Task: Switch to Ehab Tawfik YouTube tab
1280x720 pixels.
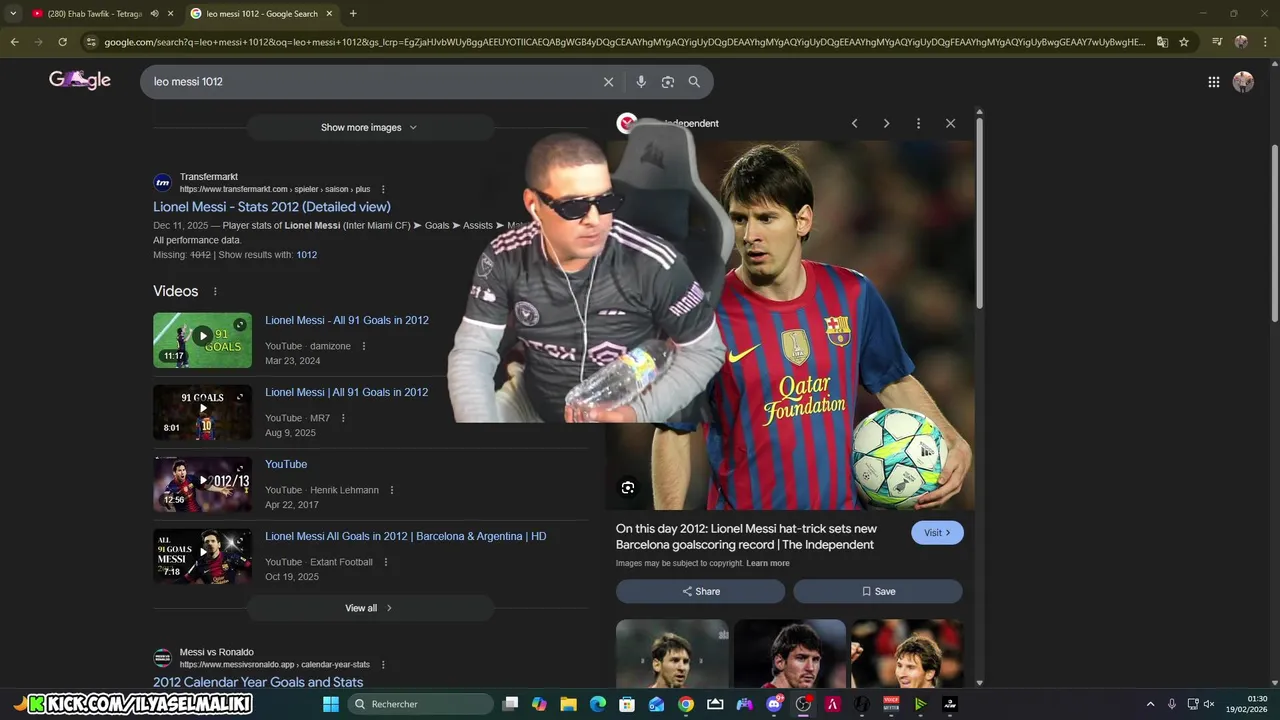Action: (x=95, y=13)
